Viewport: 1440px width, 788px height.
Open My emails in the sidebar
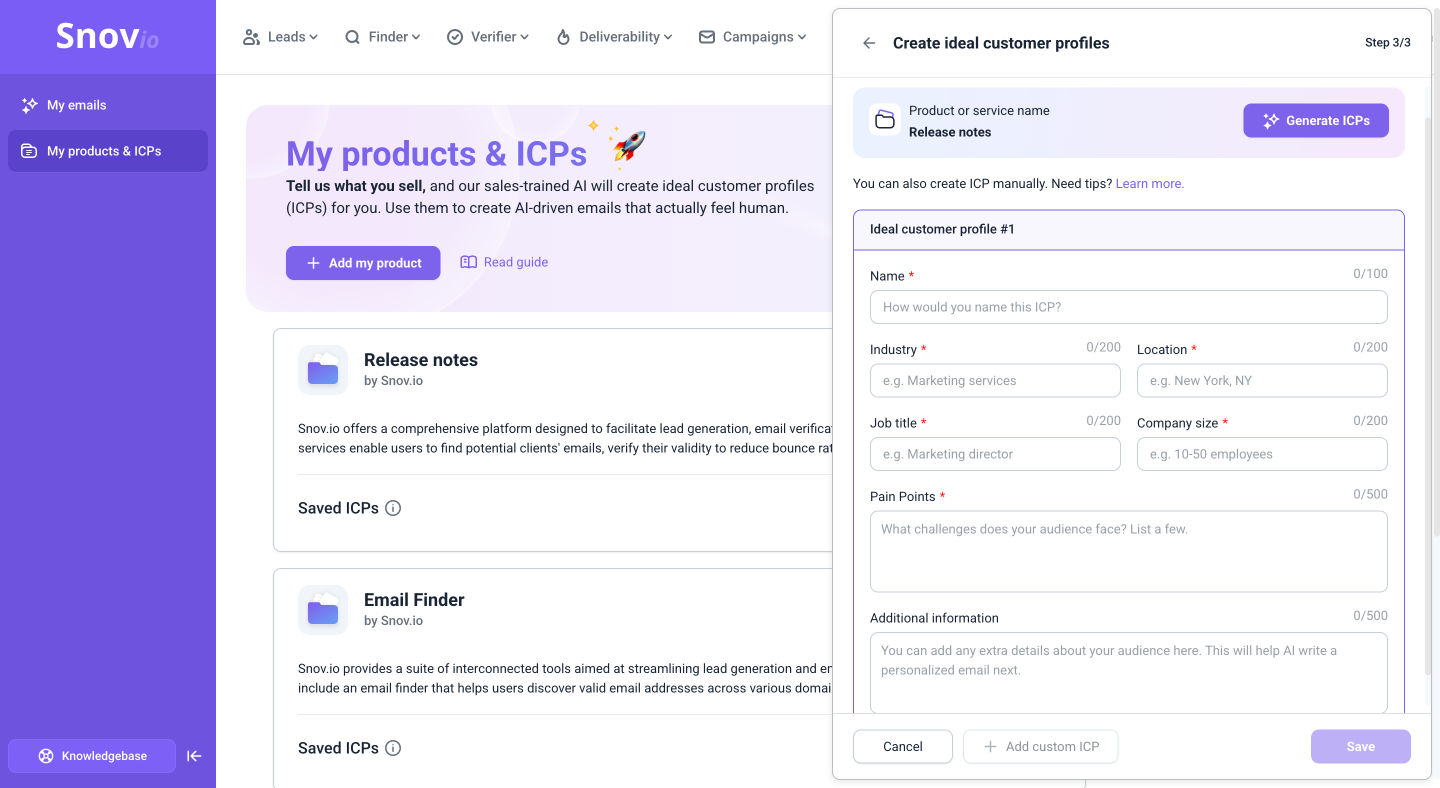108,105
